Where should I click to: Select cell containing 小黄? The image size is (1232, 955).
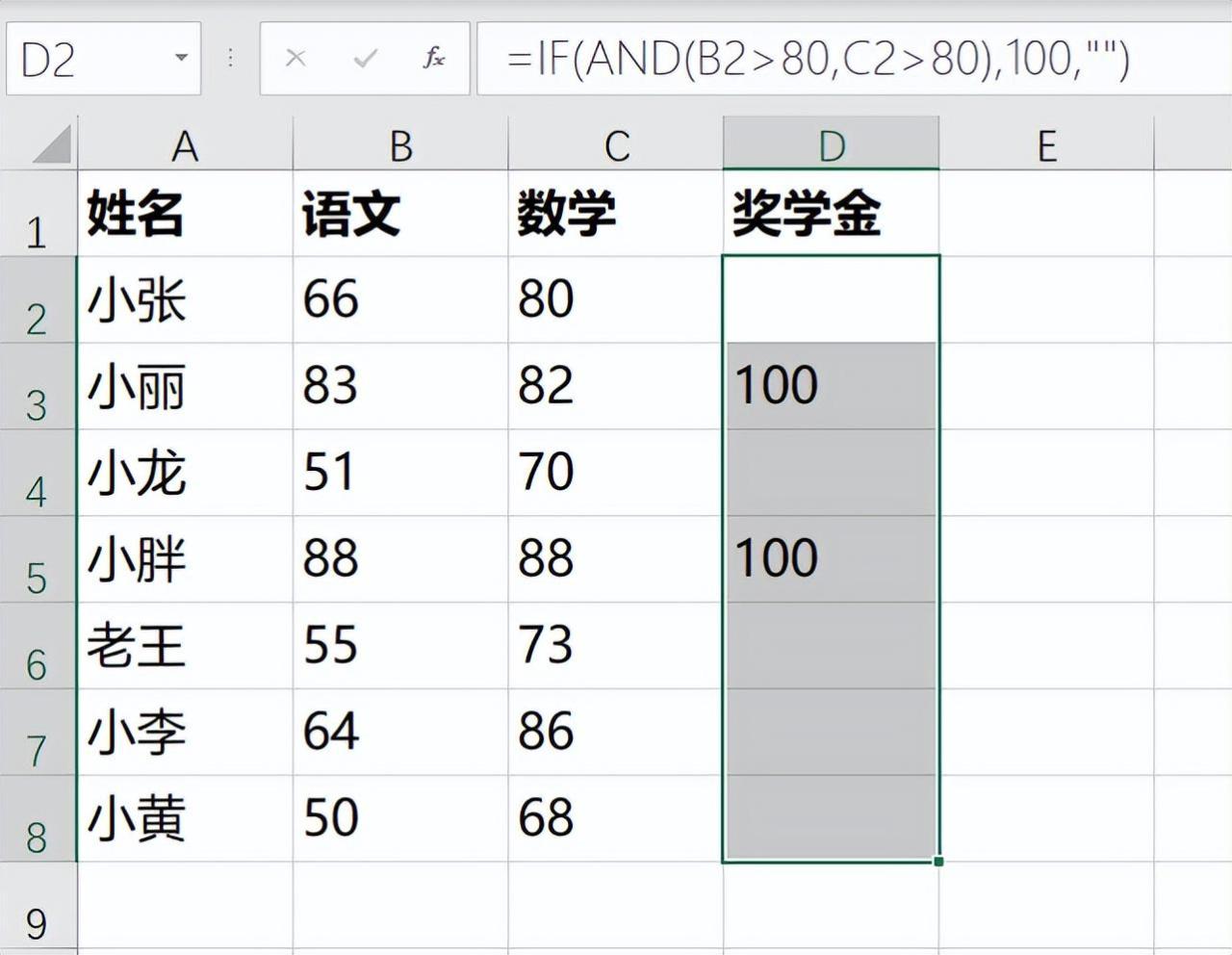point(185,818)
